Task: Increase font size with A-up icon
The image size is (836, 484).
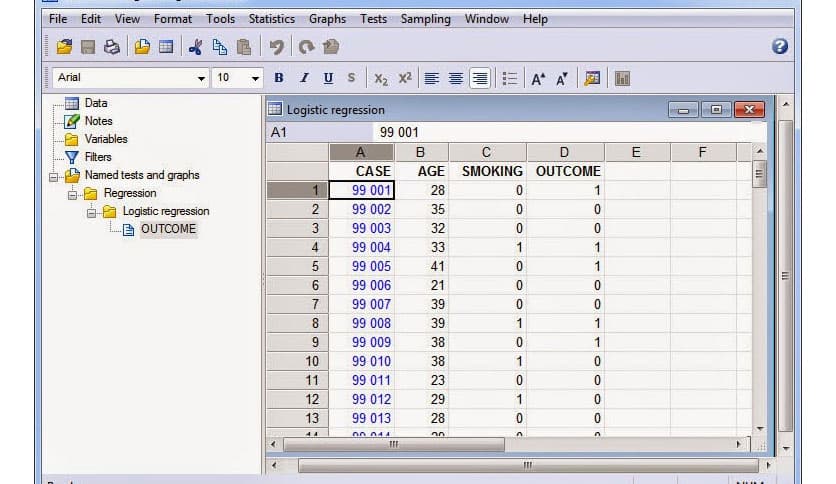Action: click(538, 79)
